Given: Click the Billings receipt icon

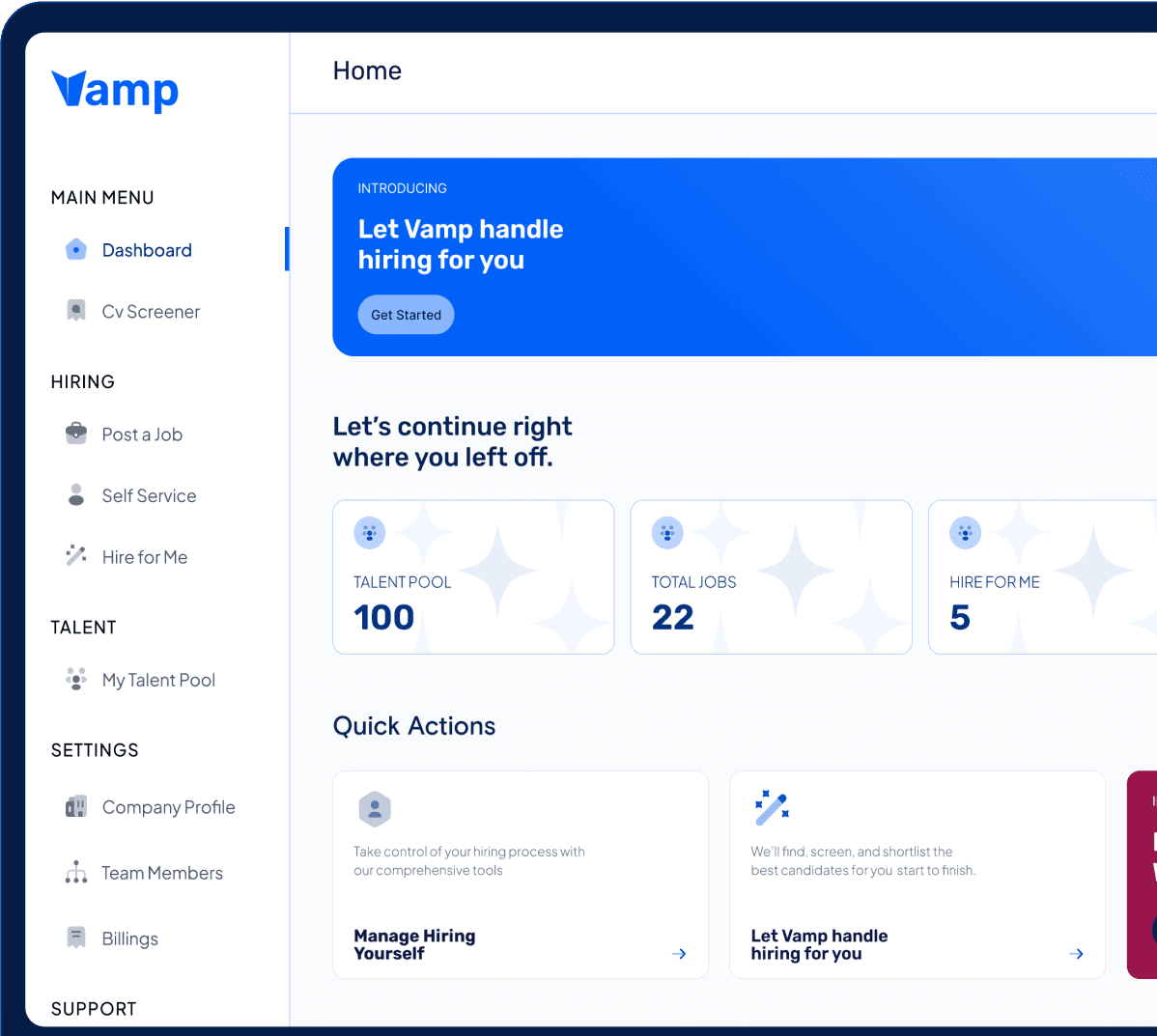Looking at the screenshot, I should click(x=76, y=938).
